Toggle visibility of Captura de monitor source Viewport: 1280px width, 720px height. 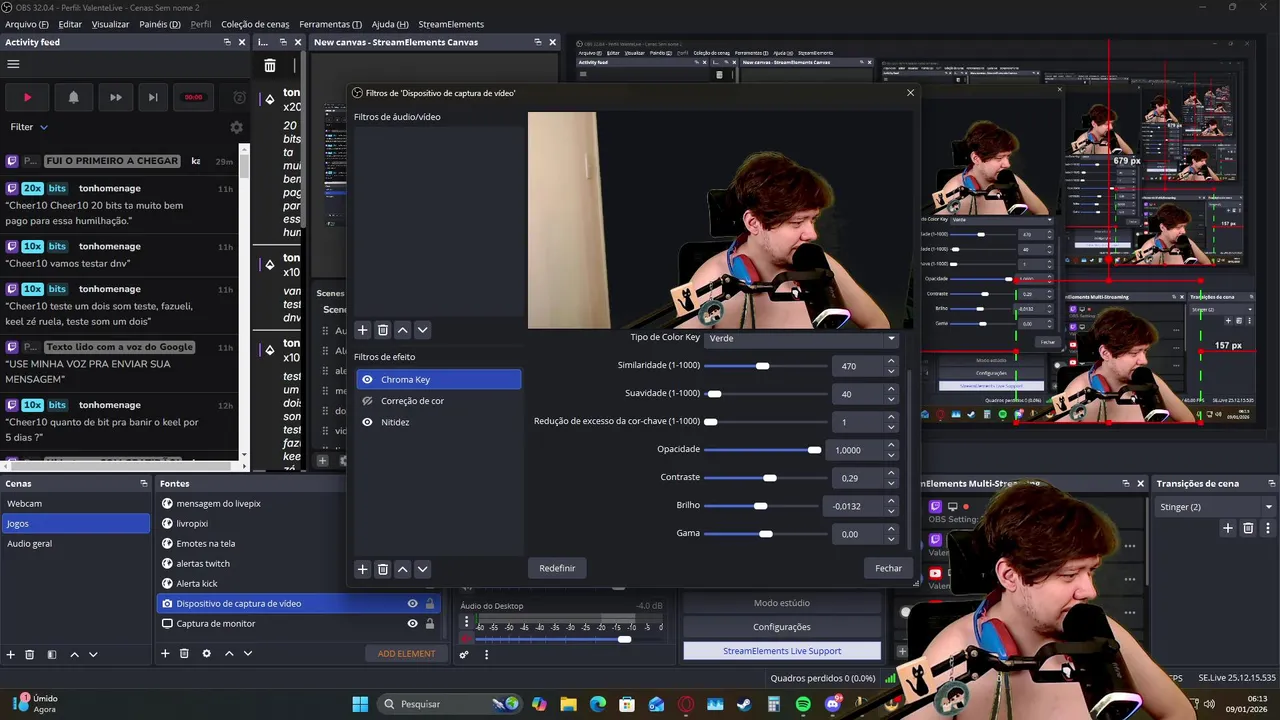click(x=412, y=624)
